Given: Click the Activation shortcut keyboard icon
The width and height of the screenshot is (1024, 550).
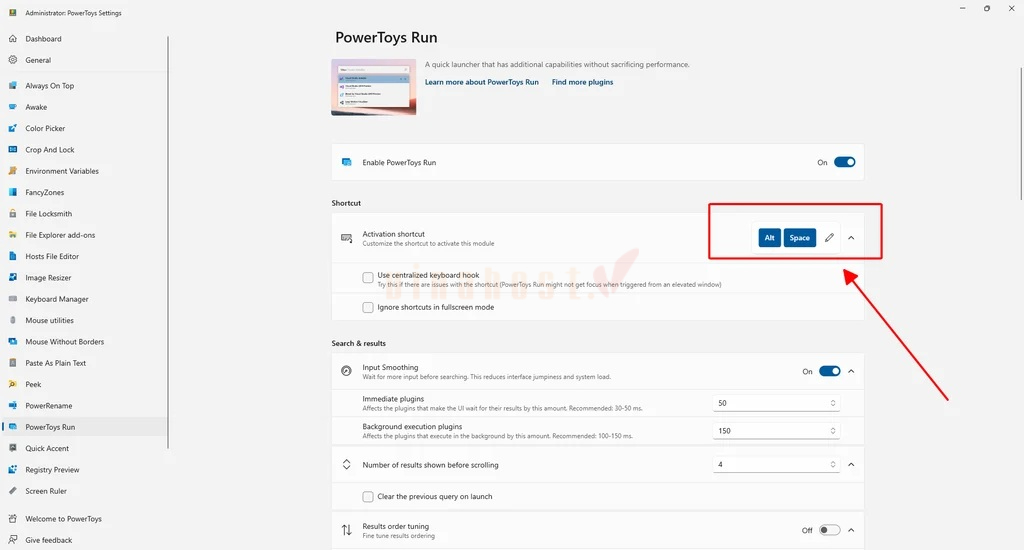Looking at the screenshot, I should tap(347, 238).
